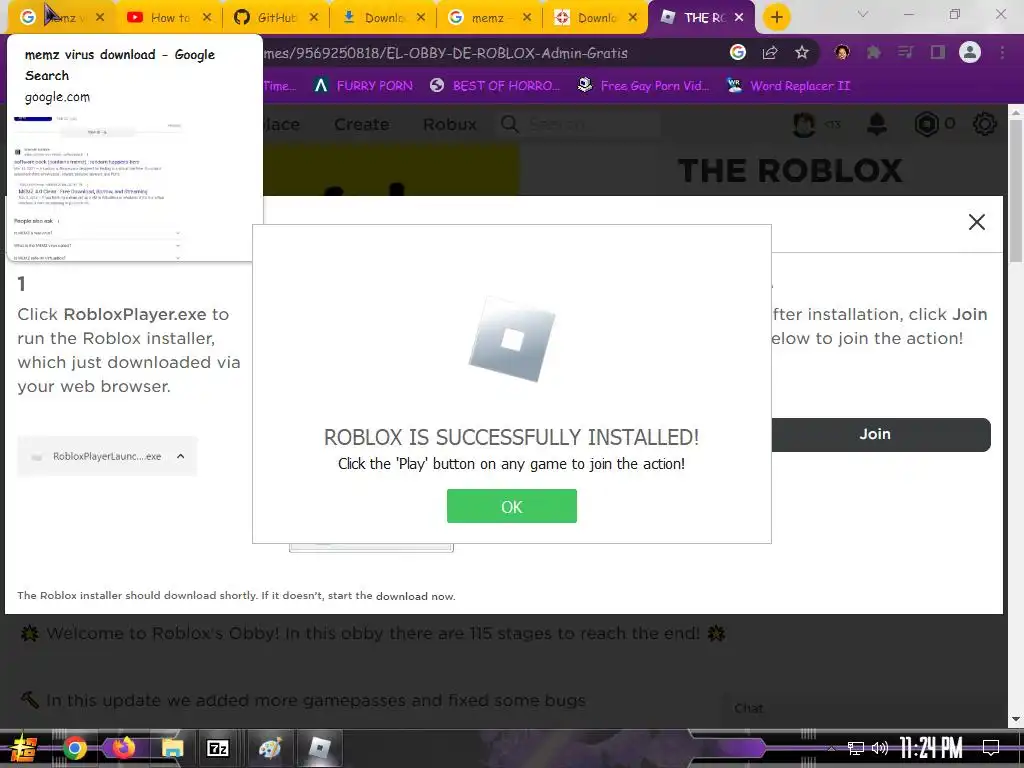Open the notification center icon
This screenshot has width=1024, height=768.
point(991,748)
